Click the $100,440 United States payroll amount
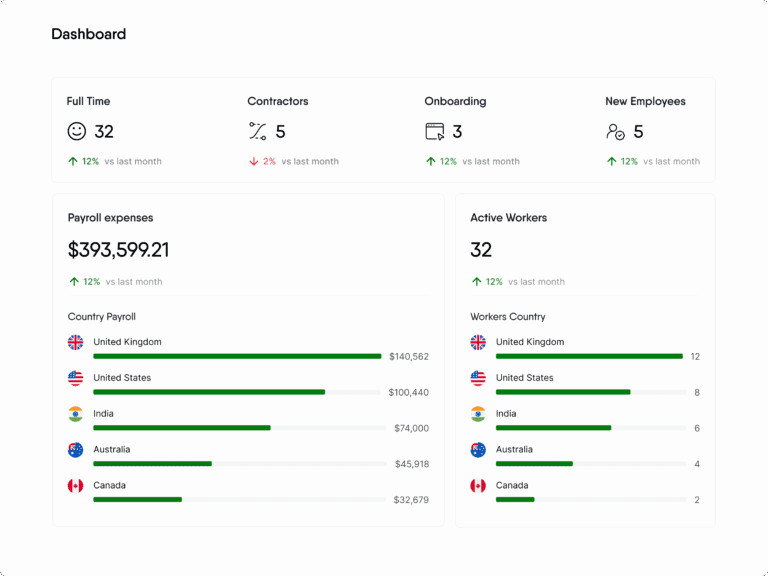Image resolution: width=768 pixels, height=576 pixels. [x=408, y=392]
